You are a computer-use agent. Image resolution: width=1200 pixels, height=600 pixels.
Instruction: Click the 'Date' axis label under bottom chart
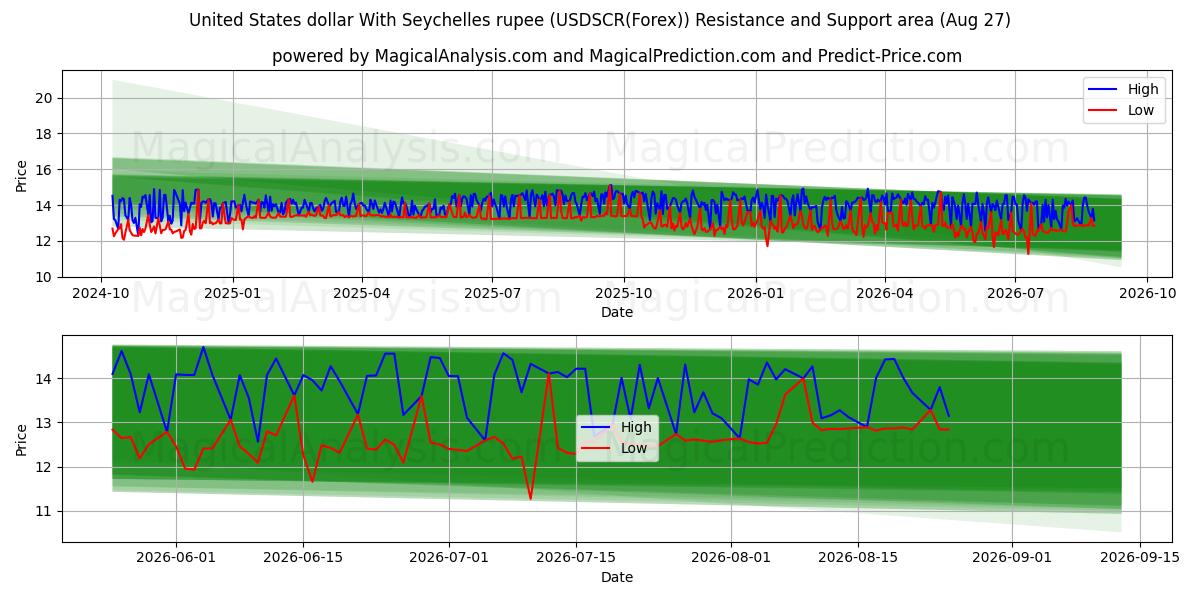click(617, 577)
